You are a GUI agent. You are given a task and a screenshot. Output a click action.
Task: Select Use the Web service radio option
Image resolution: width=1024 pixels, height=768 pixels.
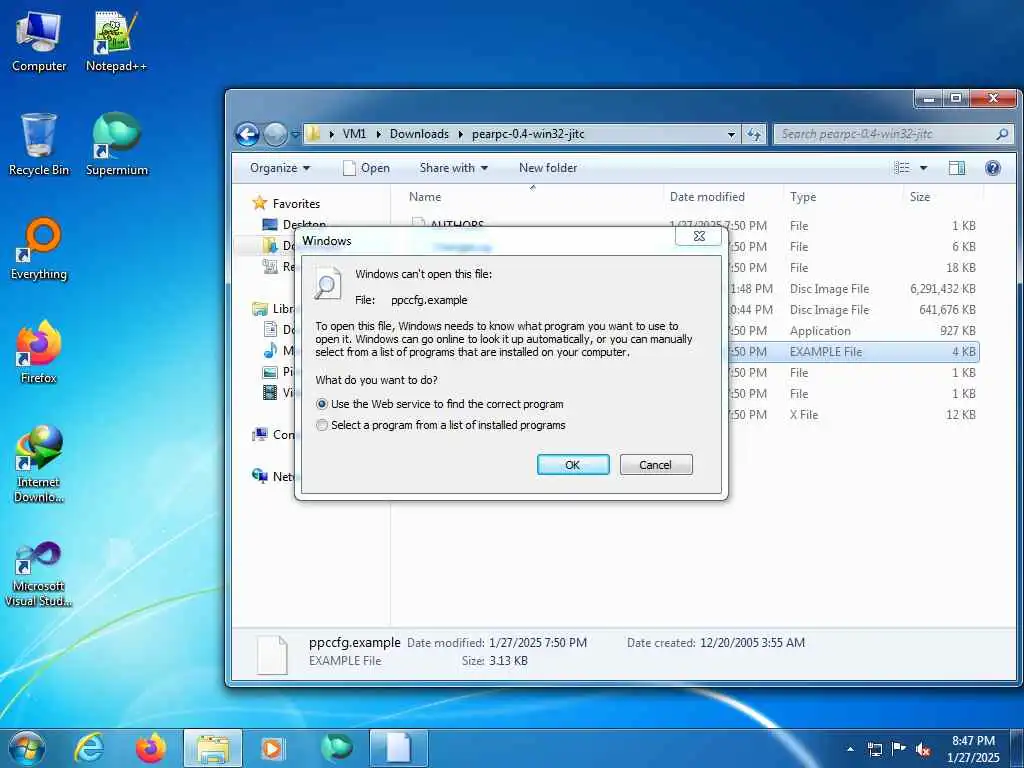pyautogui.click(x=322, y=404)
